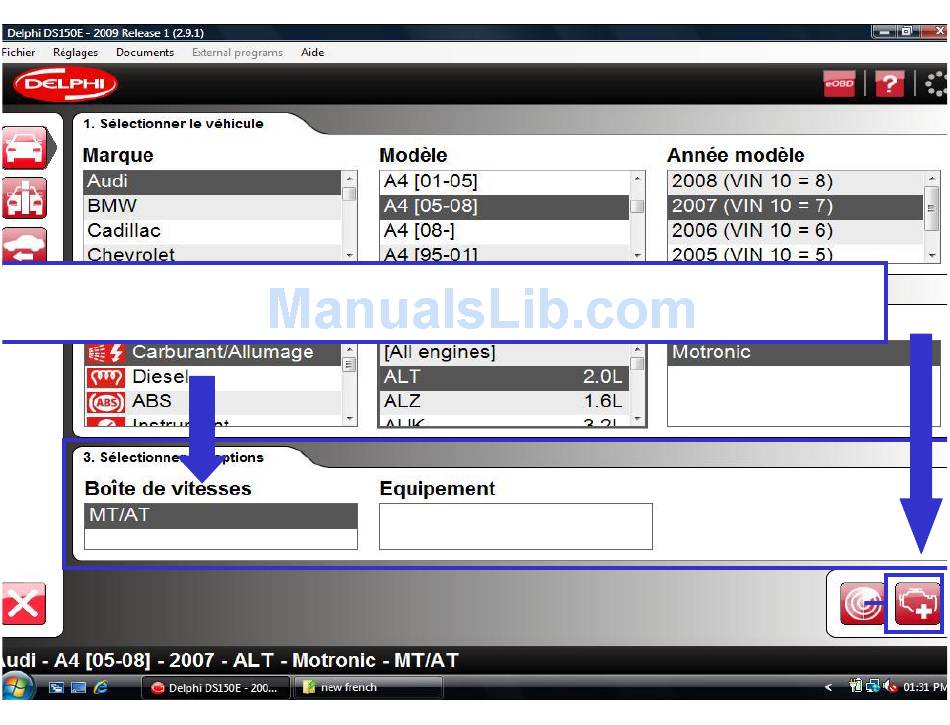Image resolution: width=950 pixels, height=725 pixels.
Task: Select the ABS system icon
Action: [106, 402]
